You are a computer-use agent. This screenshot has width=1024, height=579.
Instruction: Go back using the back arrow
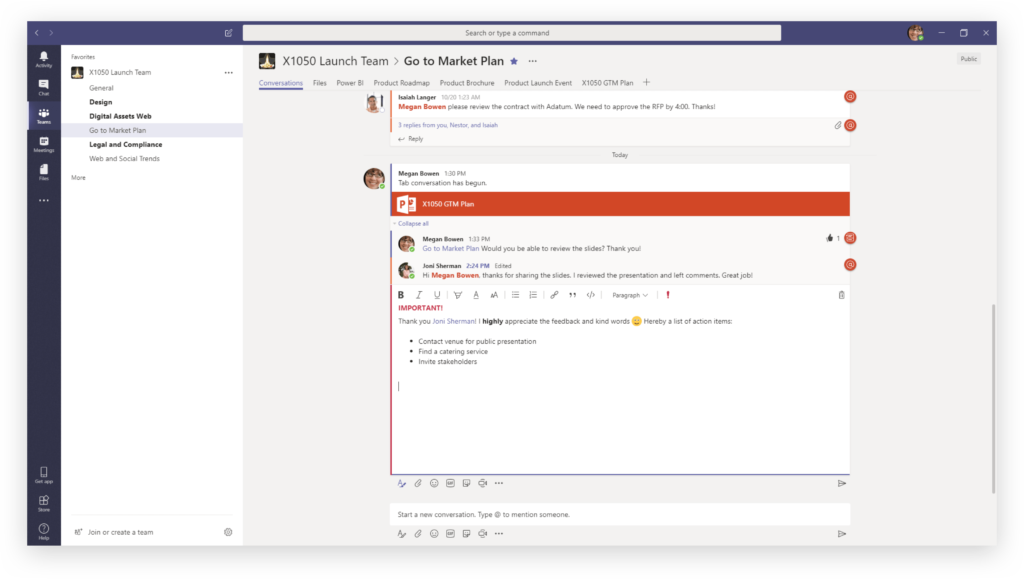pyautogui.click(x=37, y=33)
